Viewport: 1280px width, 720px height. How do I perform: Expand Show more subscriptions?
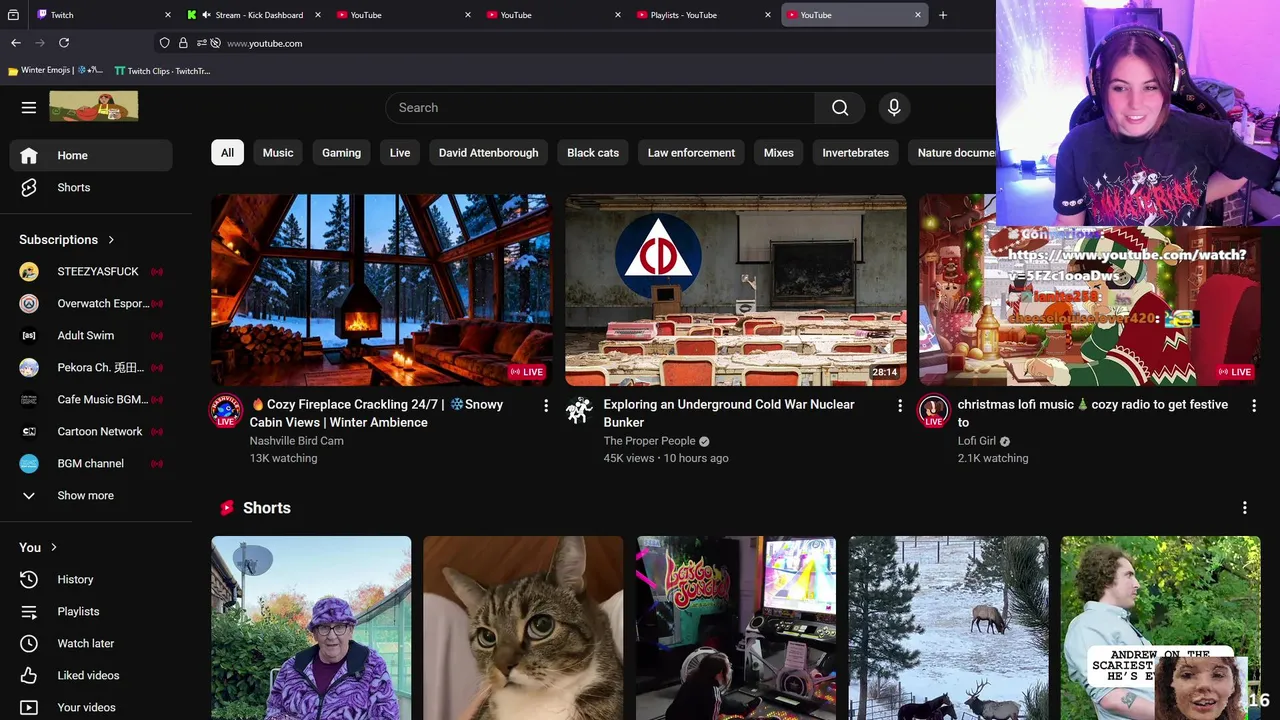[91, 496]
